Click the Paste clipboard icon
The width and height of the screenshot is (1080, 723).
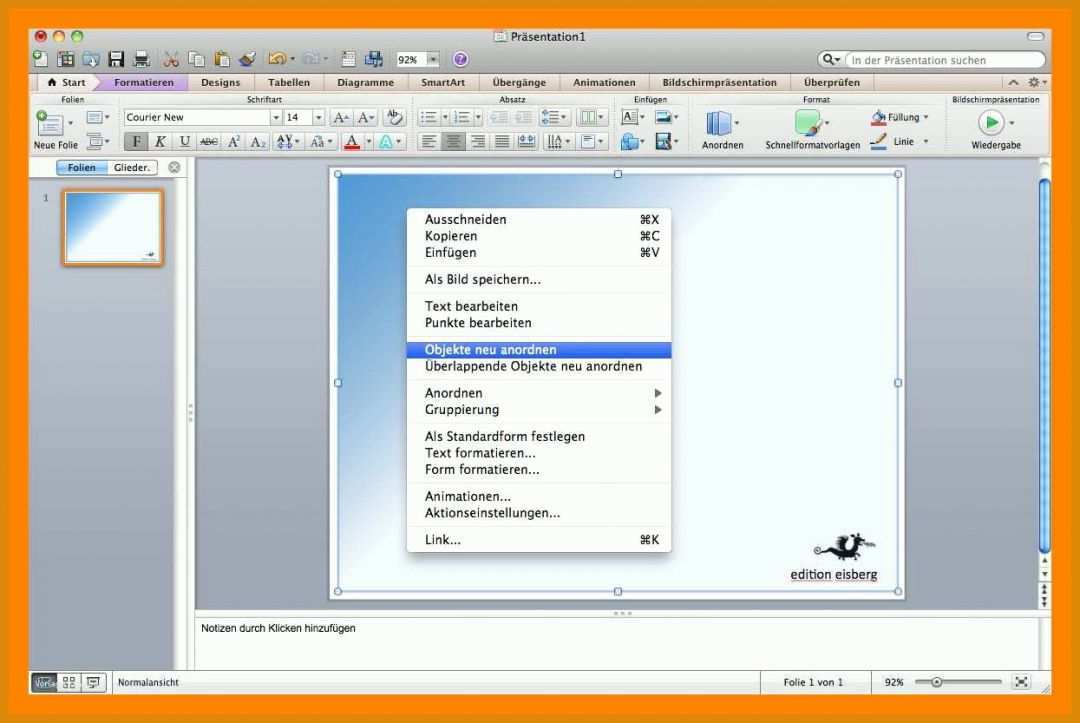pos(222,59)
